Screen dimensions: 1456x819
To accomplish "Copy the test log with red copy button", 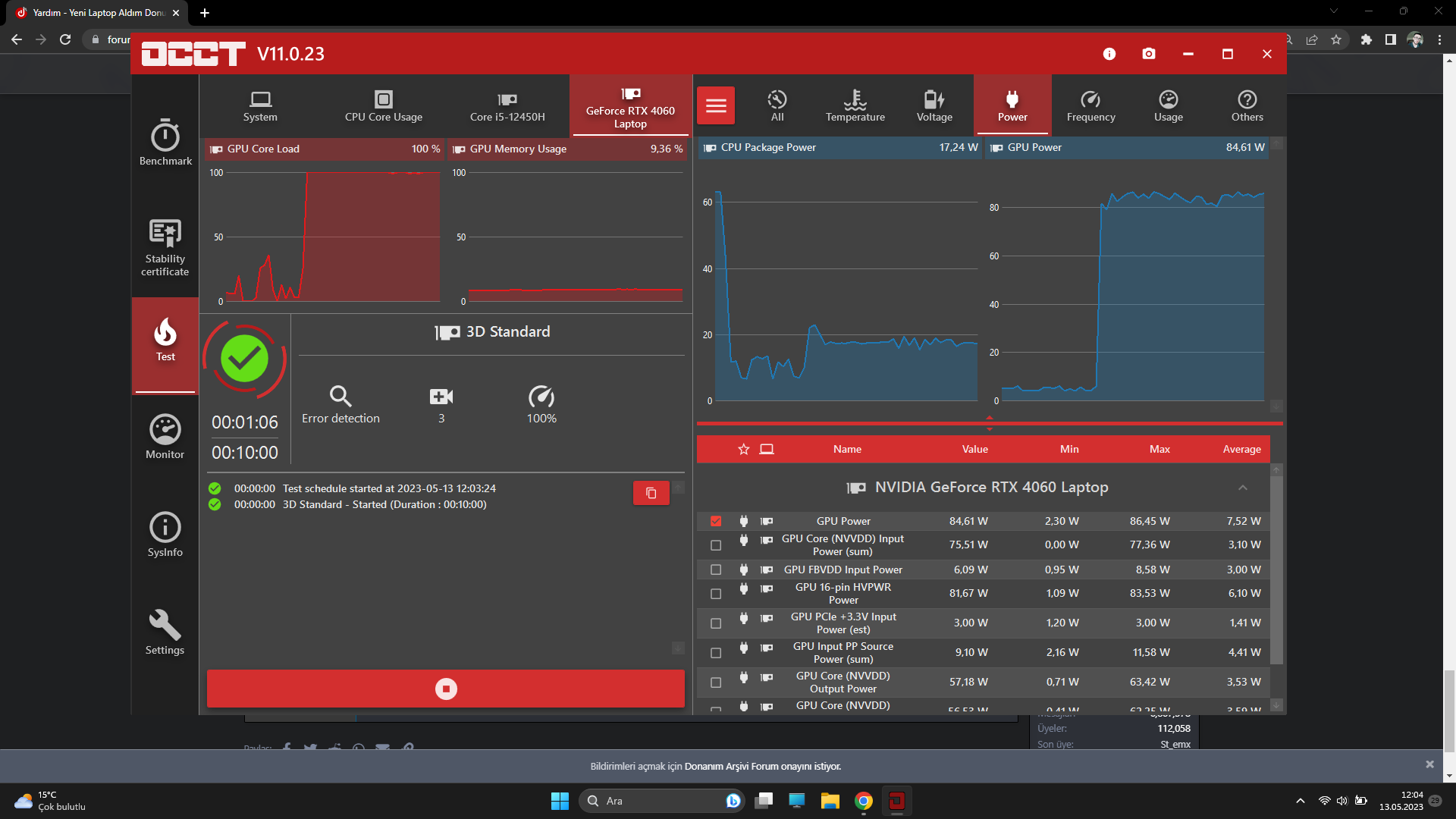I will (651, 493).
